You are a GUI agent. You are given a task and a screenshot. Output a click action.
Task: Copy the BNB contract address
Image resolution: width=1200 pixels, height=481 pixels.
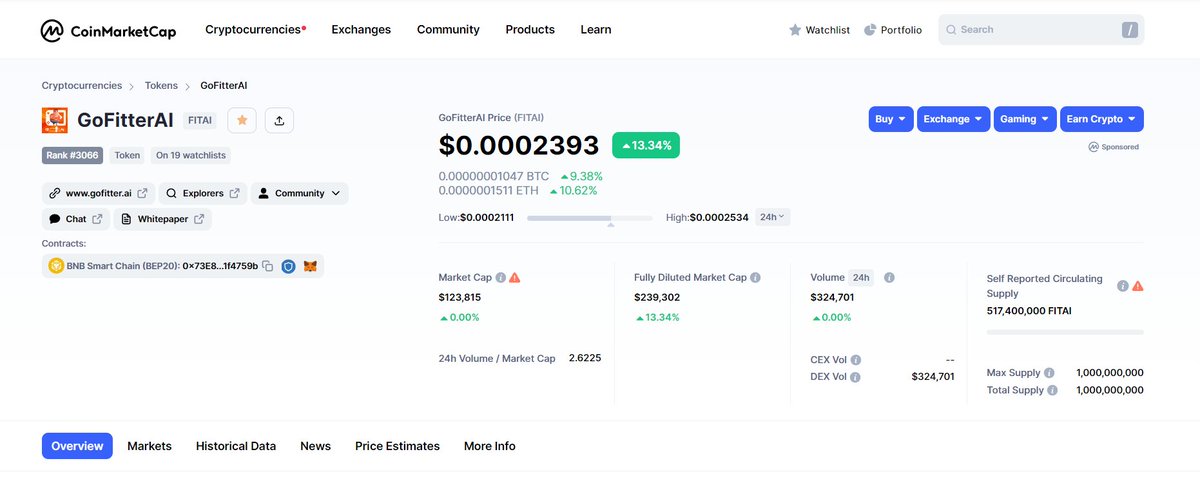click(x=267, y=266)
